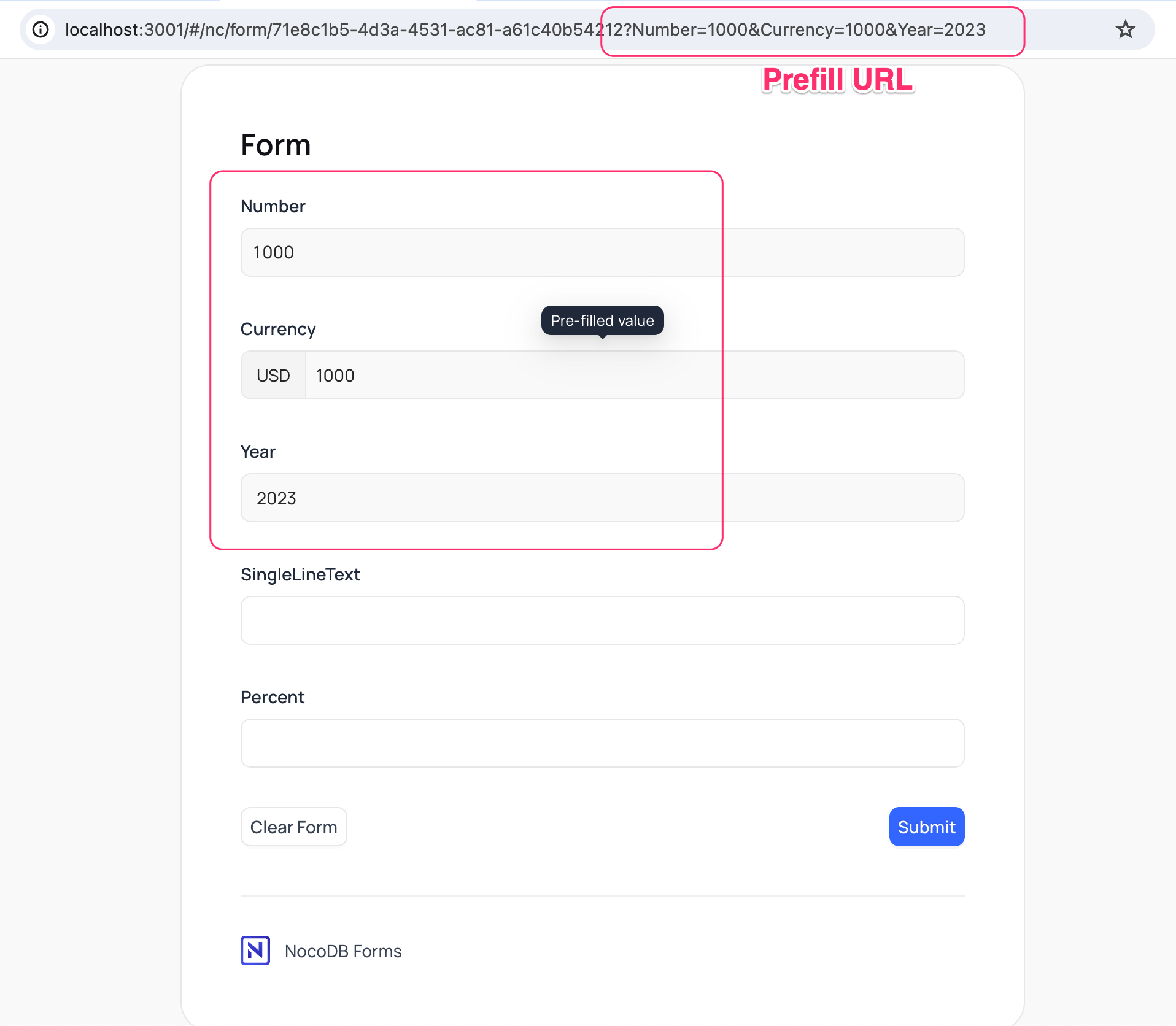Bookmark the page via the star icon
The height and width of the screenshot is (1026, 1176).
1124,29
